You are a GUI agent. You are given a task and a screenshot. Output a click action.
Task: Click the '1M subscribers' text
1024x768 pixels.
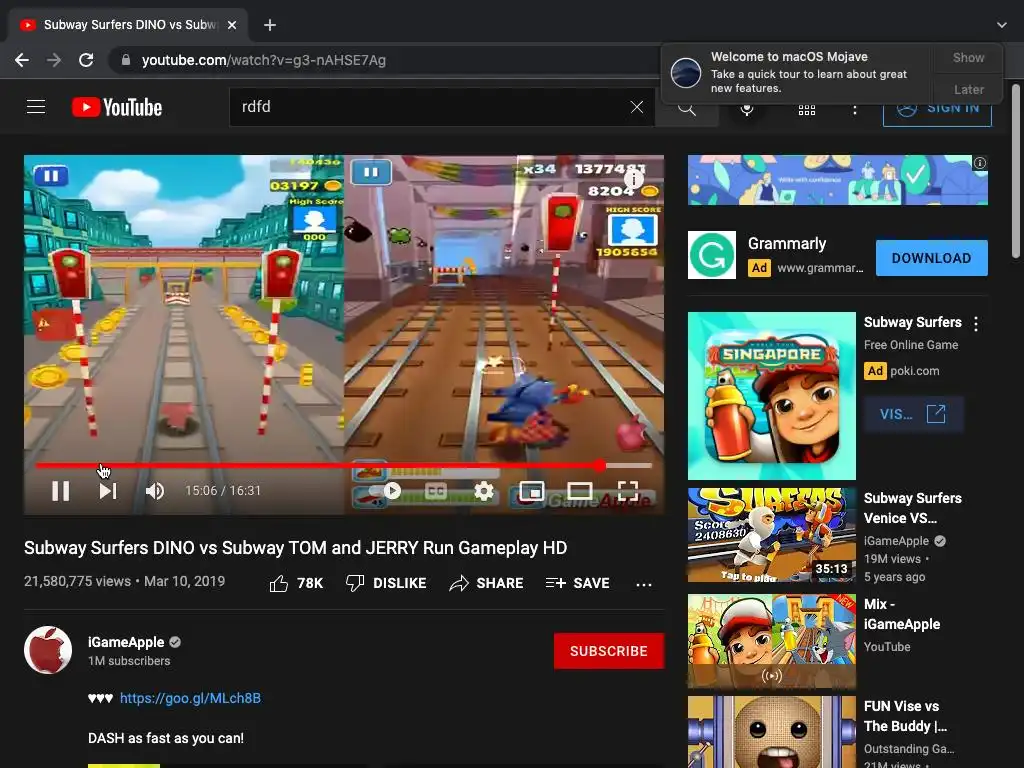point(129,661)
